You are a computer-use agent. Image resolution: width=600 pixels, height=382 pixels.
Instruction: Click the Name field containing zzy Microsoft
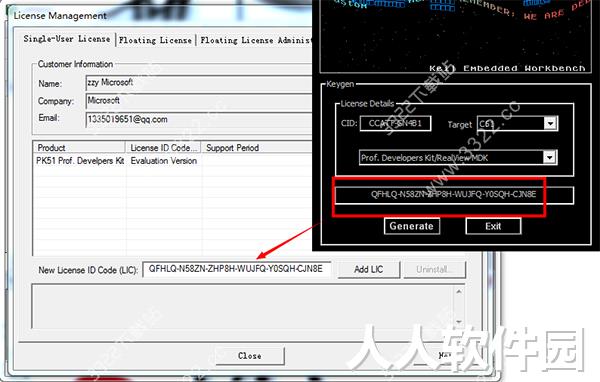point(199,83)
